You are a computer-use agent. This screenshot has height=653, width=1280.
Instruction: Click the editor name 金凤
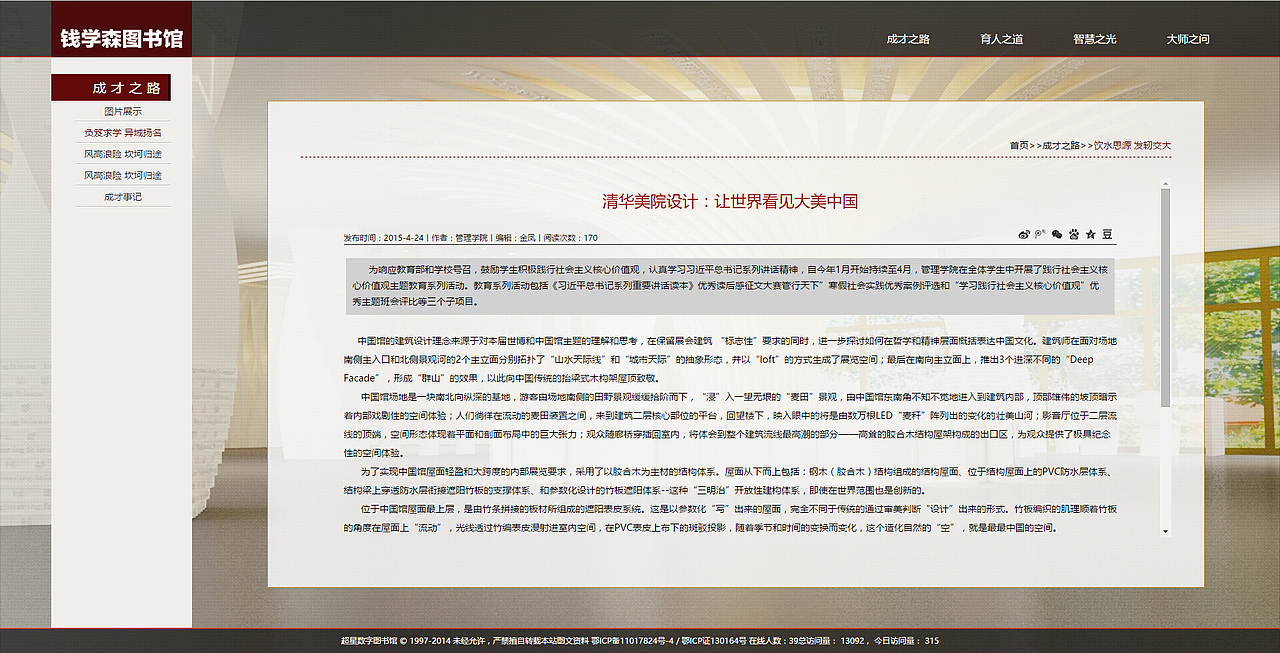(527, 238)
